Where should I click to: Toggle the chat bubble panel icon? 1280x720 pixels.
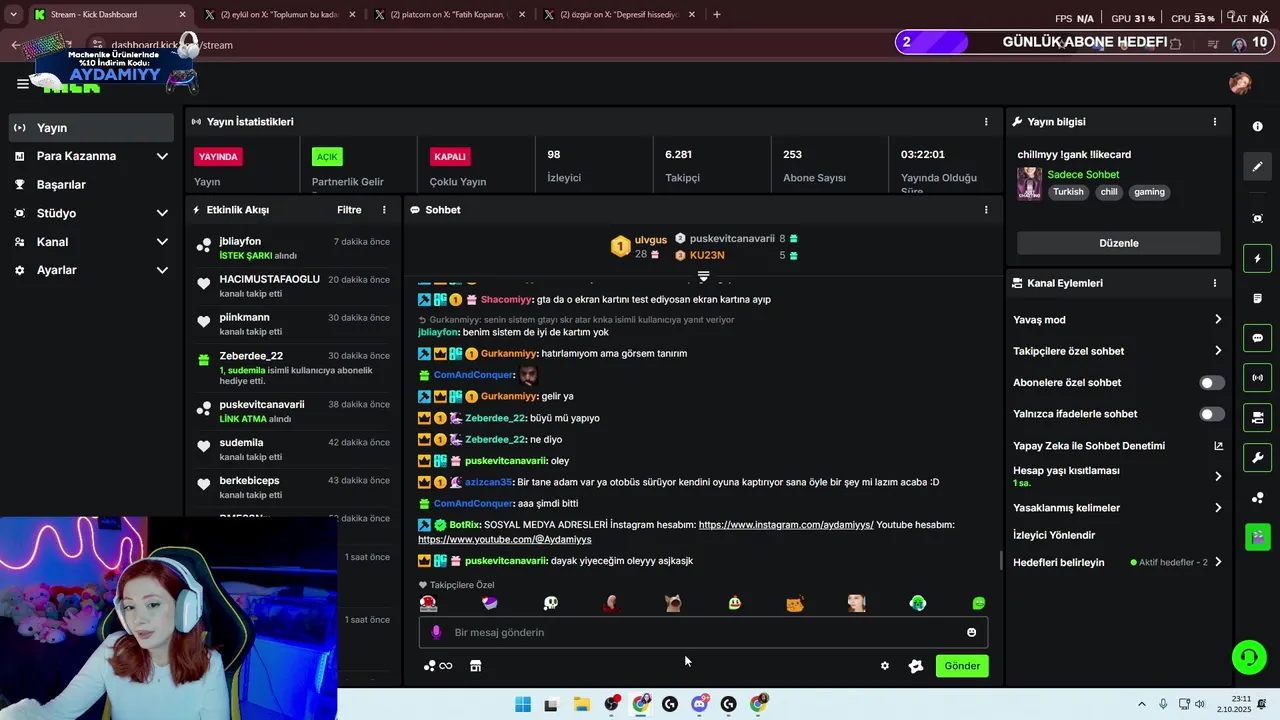[1258, 338]
